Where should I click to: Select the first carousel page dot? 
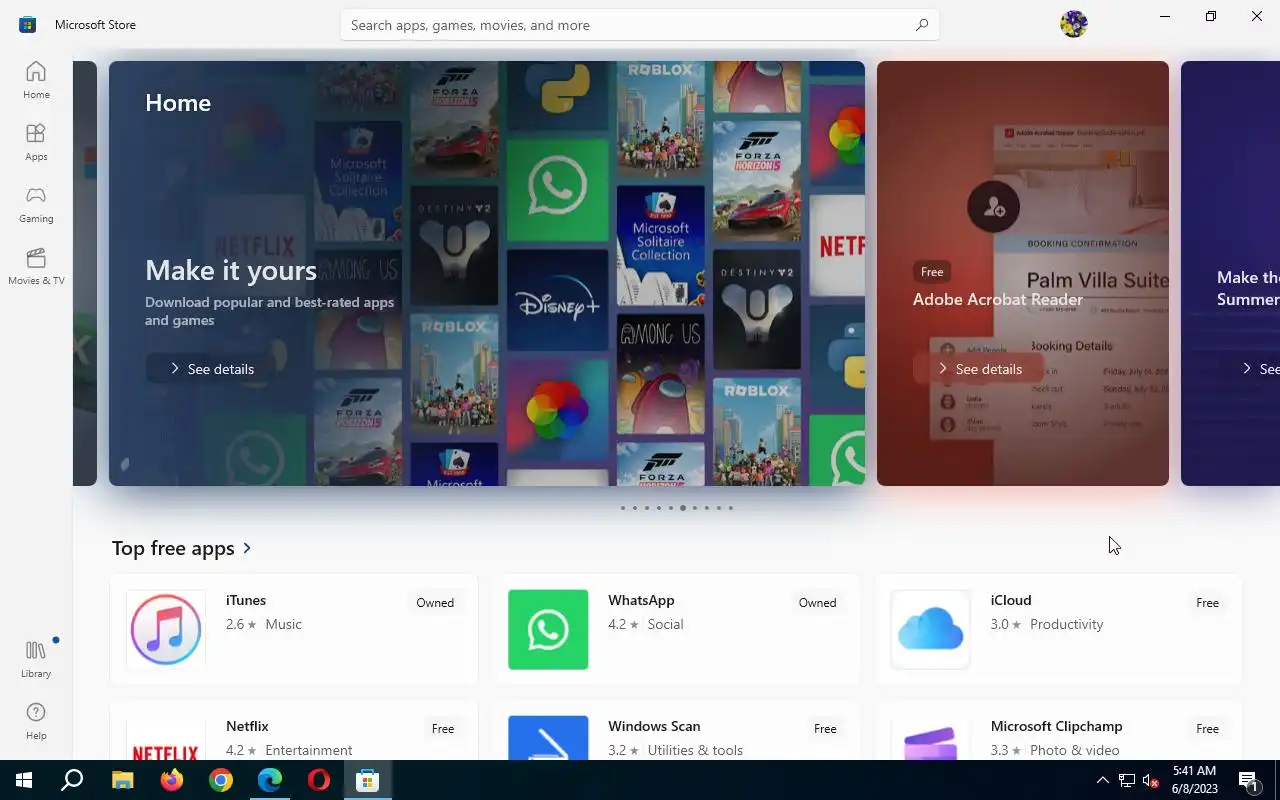click(622, 508)
